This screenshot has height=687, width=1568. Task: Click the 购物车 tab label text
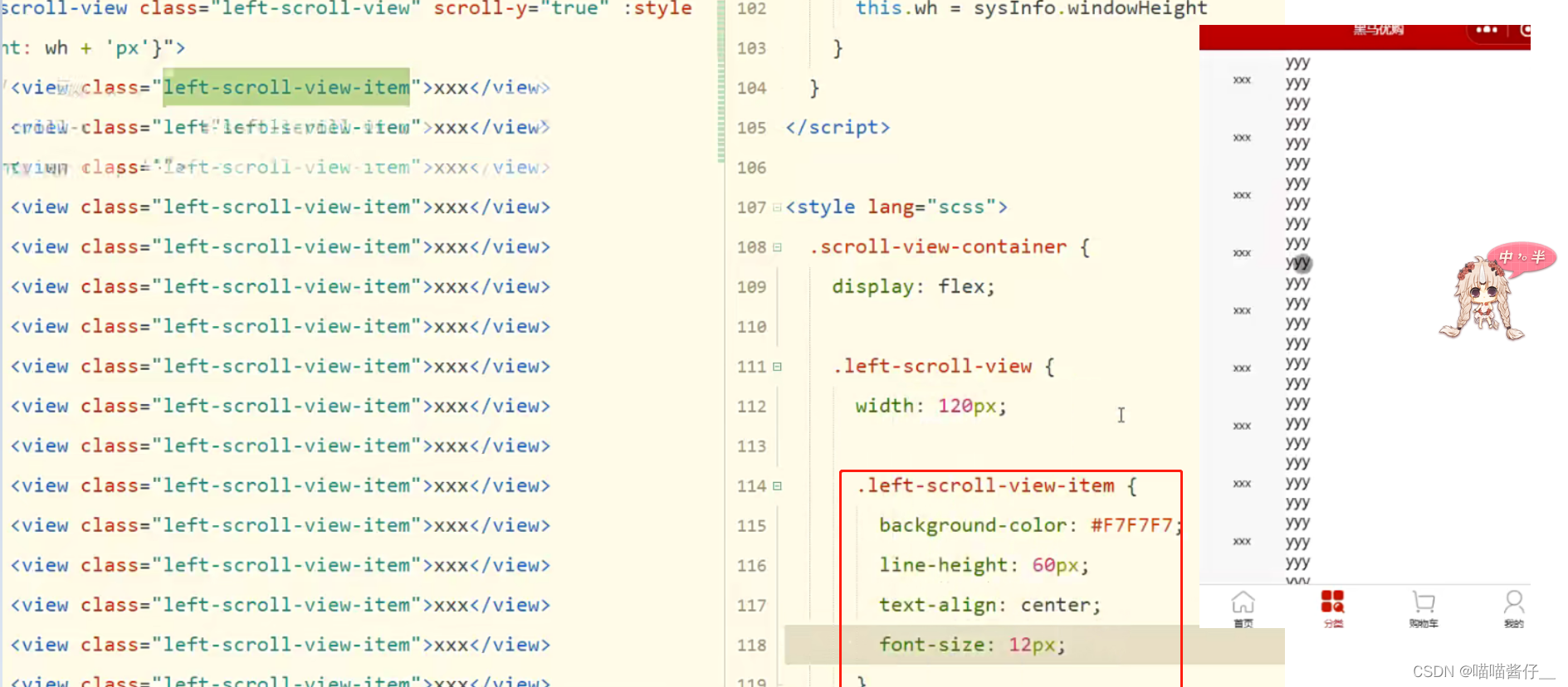[x=1424, y=623]
